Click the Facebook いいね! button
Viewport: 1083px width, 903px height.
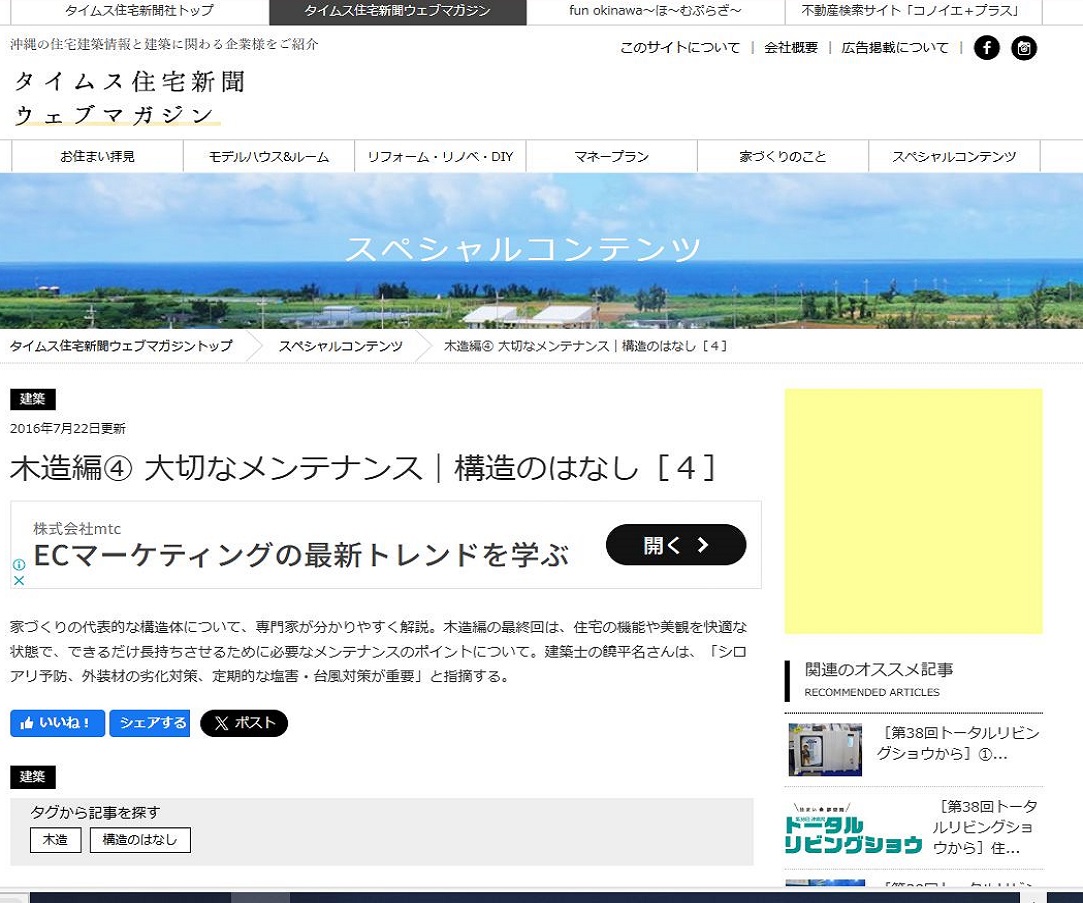pos(57,723)
